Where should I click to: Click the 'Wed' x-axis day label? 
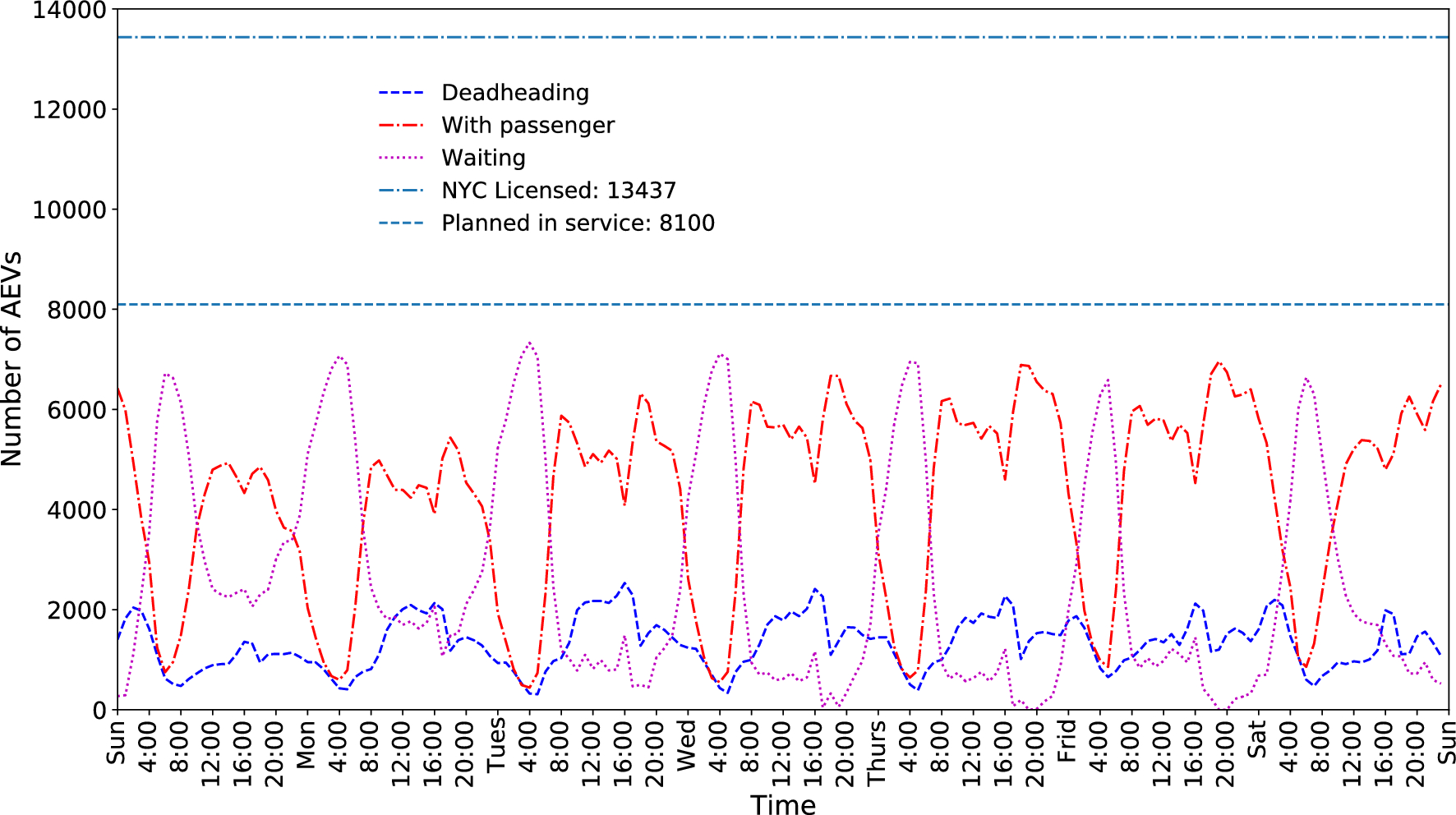[687, 746]
